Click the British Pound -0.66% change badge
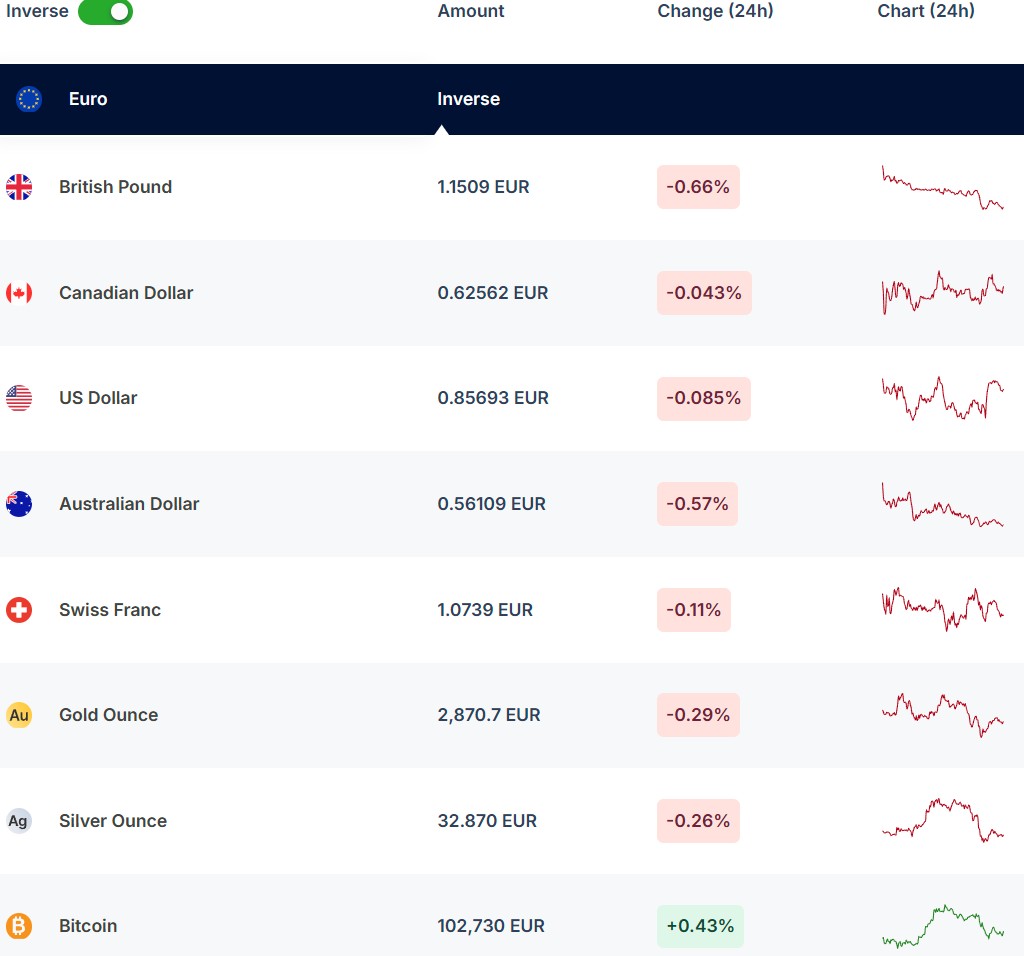This screenshot has width=1024, height=956. click(x=698, y=187)
